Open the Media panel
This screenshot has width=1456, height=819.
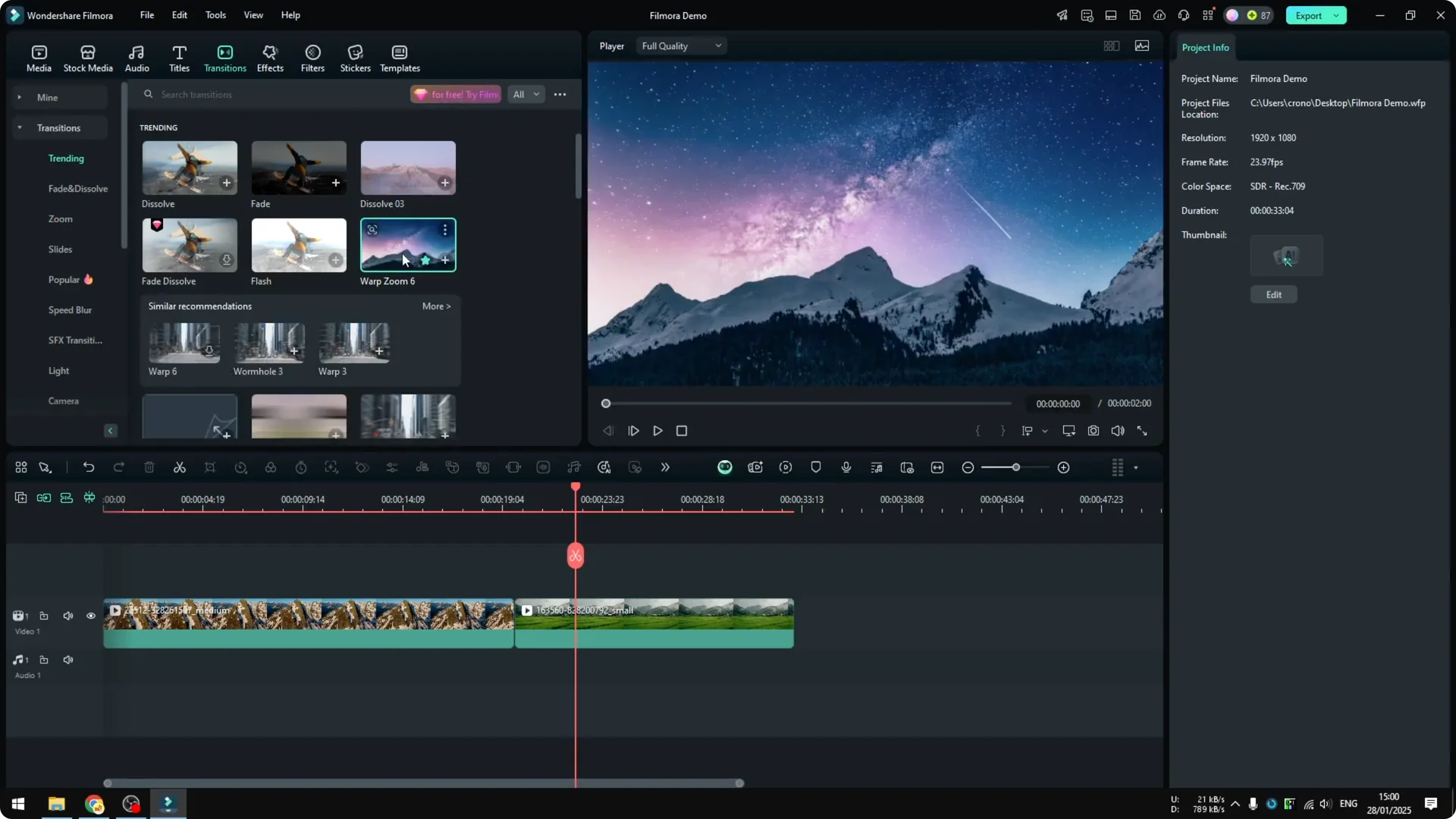tap(39, 58)
